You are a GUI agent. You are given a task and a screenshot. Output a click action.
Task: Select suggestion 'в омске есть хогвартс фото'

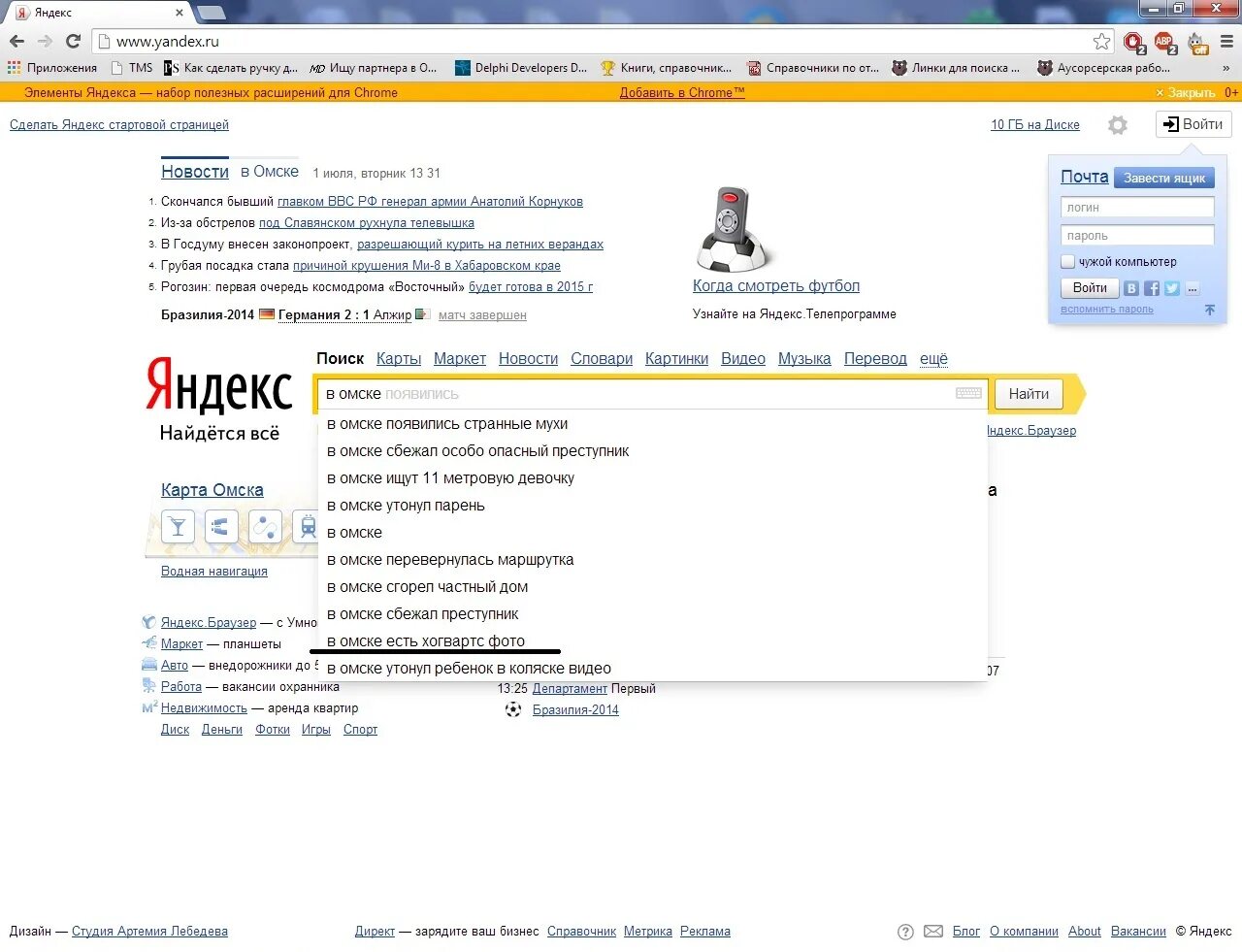click(653, 641)
